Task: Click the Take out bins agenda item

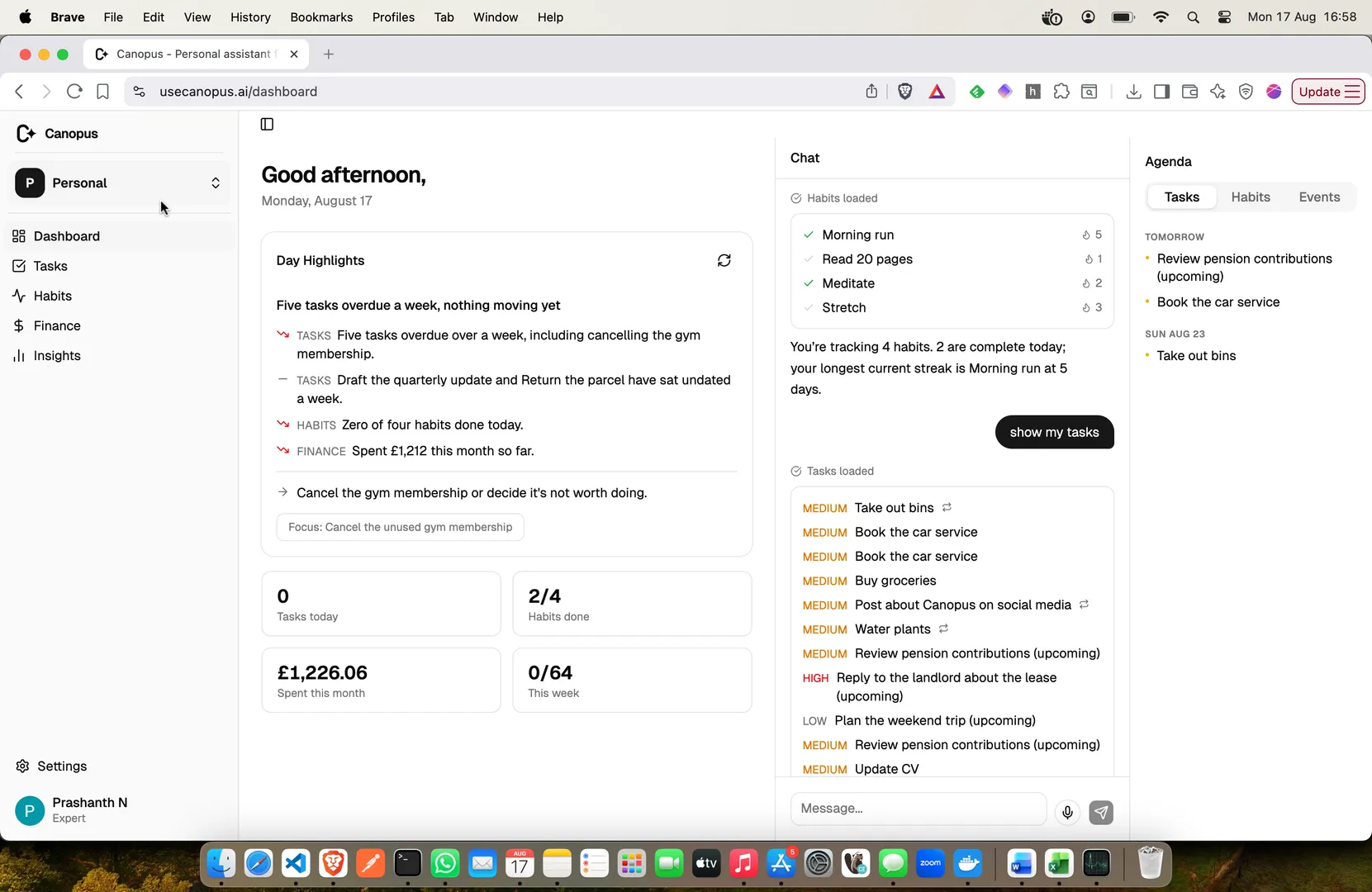Action: (x=1196, y=356)
